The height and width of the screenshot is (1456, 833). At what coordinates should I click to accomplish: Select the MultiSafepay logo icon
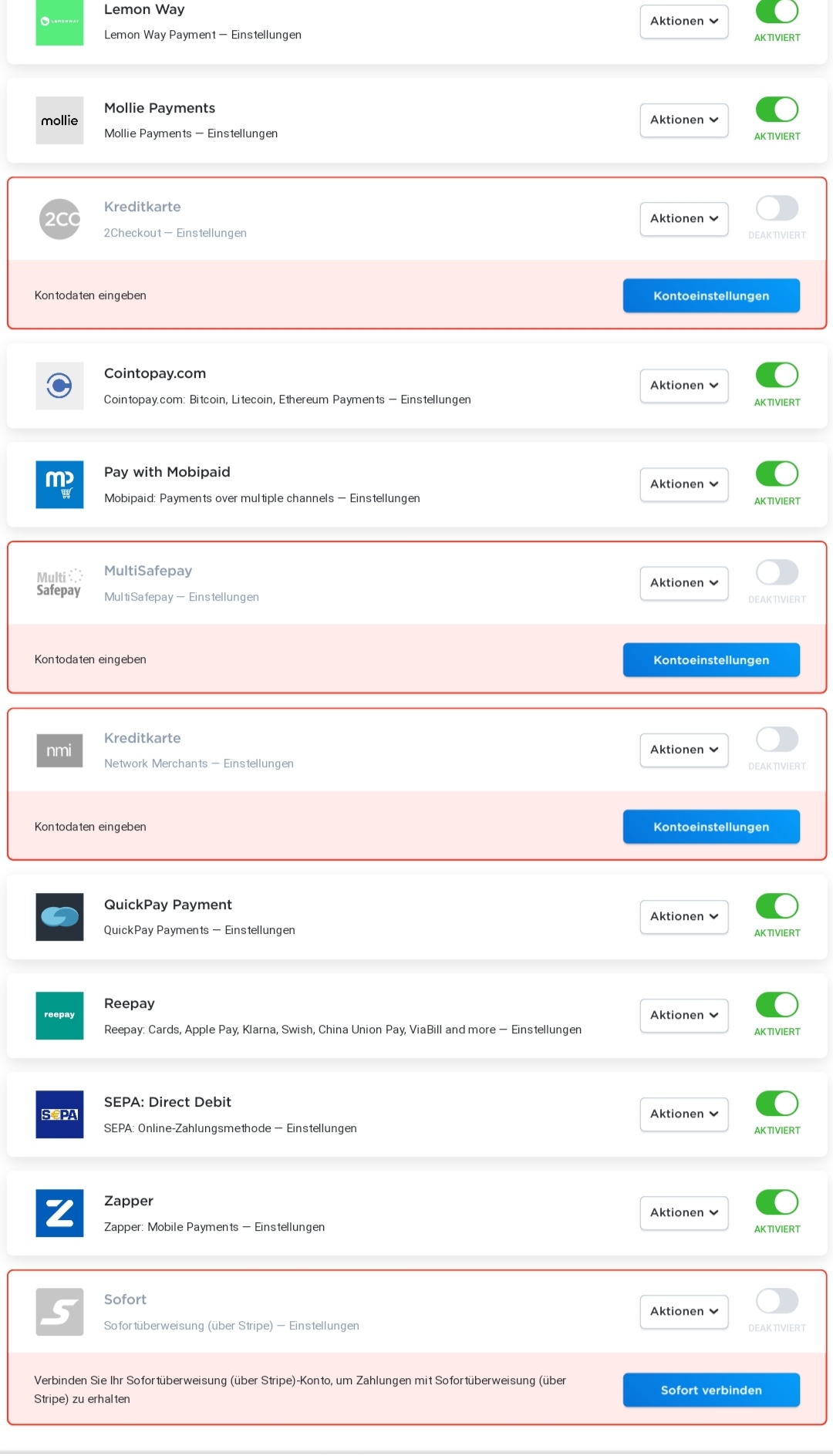pyautogui.click(x=59, y=583)
